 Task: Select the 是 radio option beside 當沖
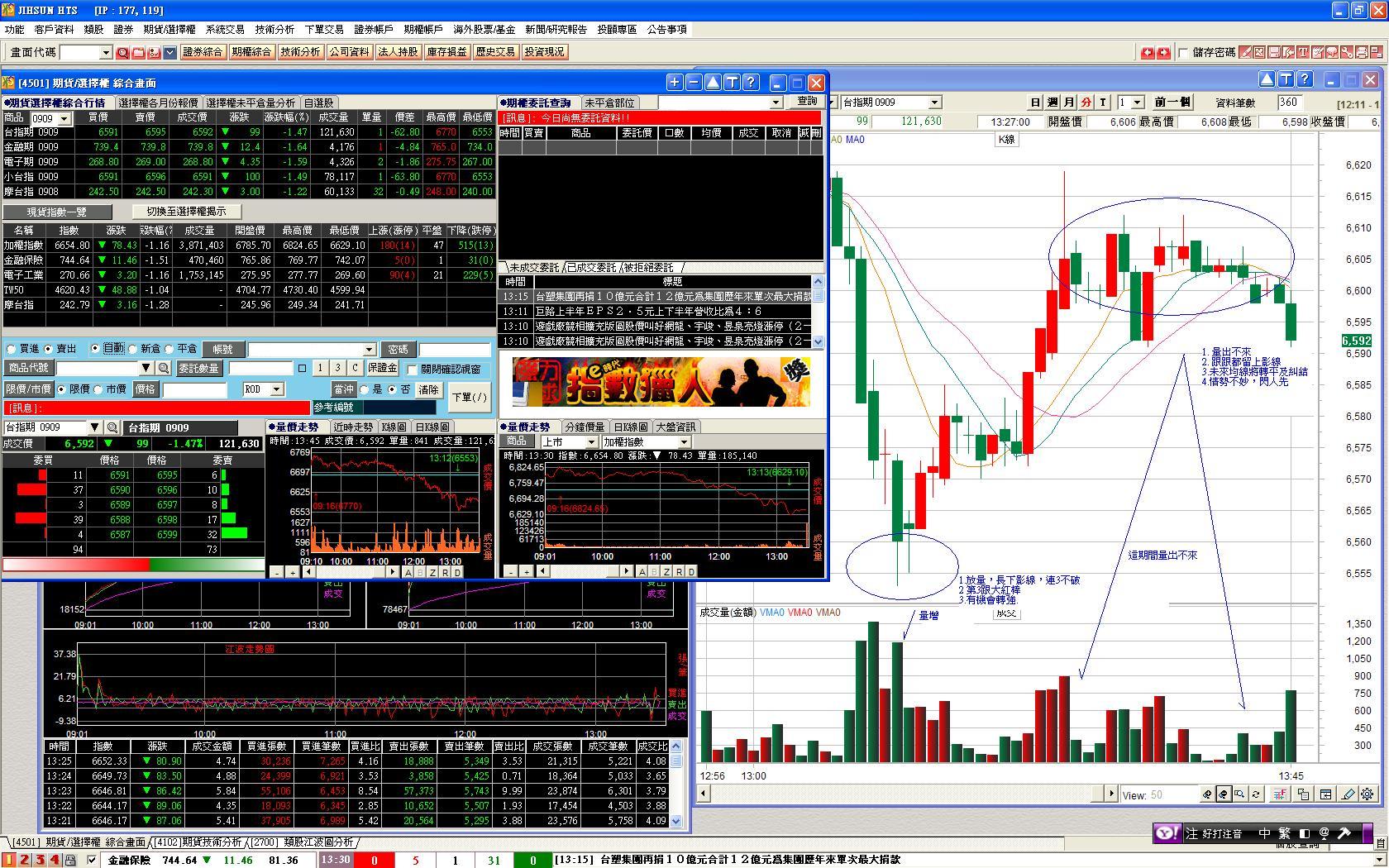pos(365,389)
